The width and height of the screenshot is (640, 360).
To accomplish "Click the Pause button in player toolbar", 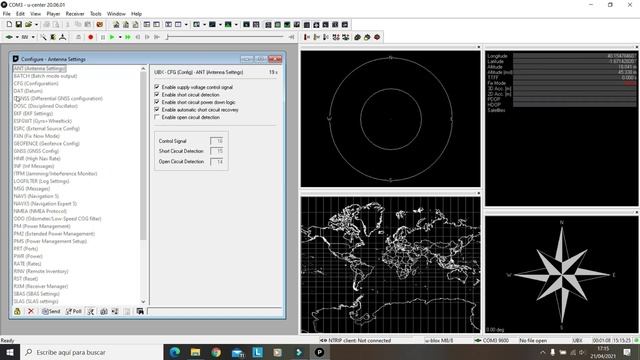I will [102, 37].
